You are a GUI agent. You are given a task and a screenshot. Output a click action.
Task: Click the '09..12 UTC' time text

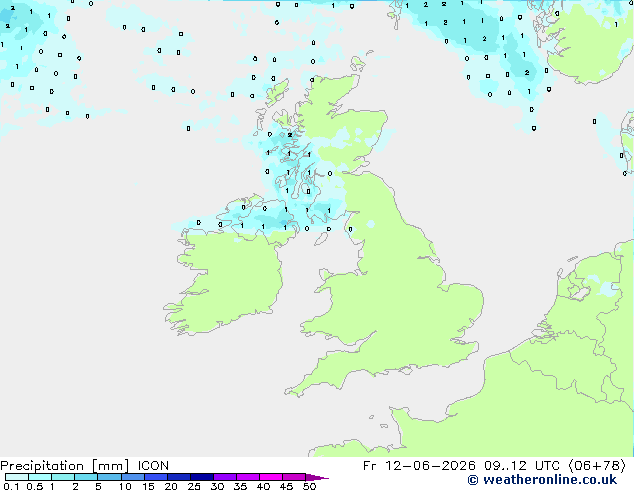[x=522, y=466]
